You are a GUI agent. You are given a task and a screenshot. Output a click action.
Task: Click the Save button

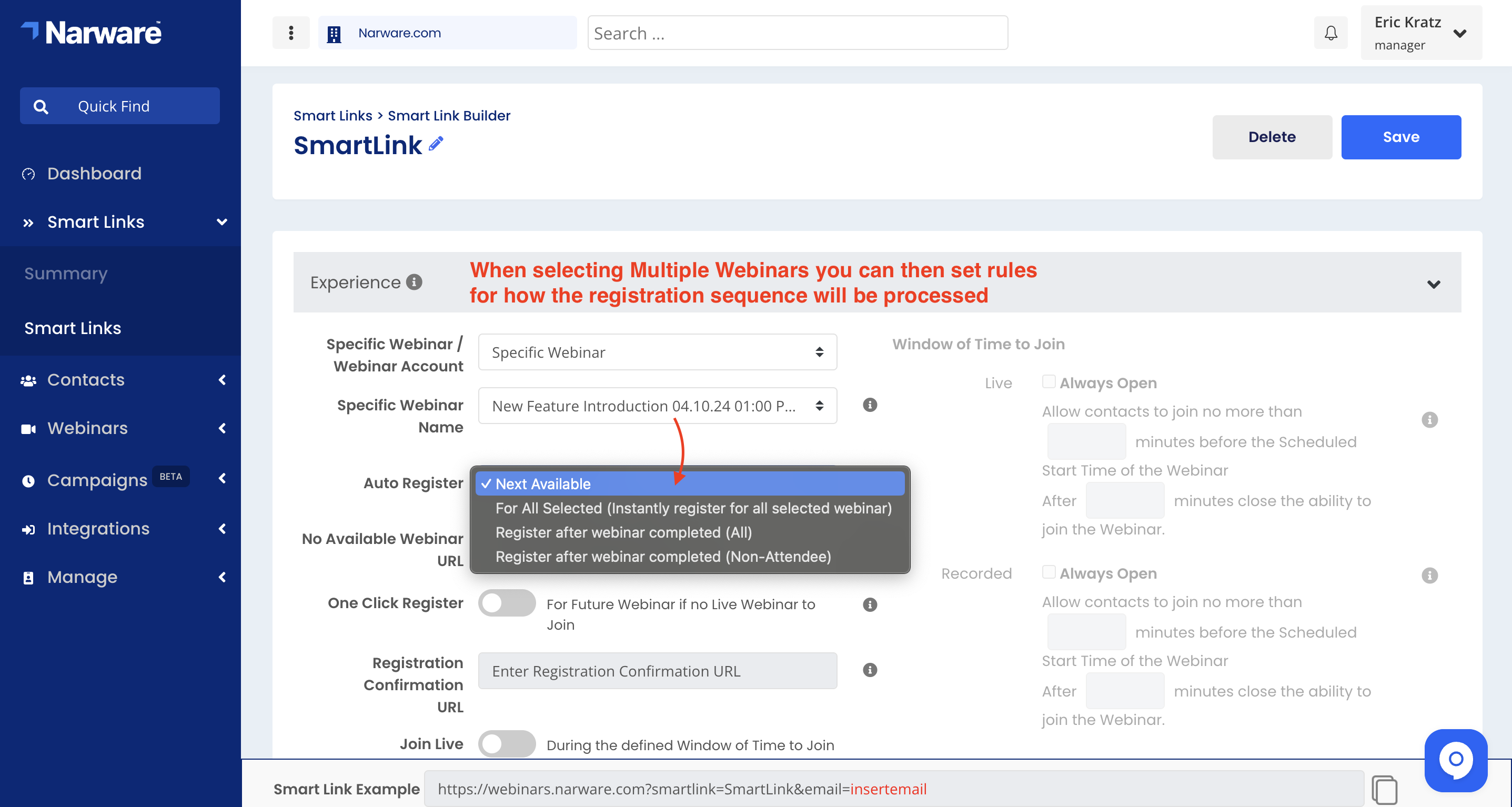coord(1401,137)
